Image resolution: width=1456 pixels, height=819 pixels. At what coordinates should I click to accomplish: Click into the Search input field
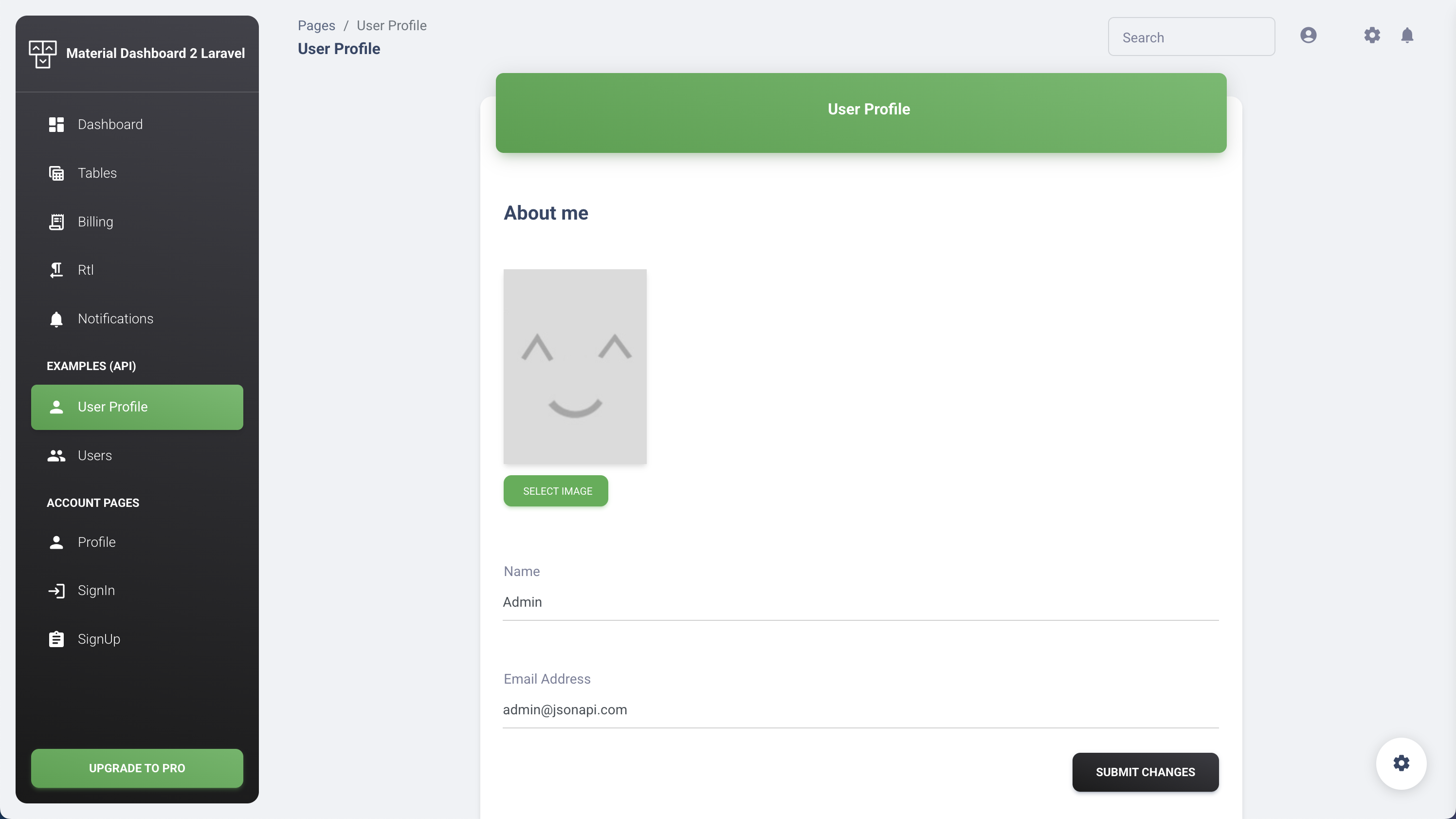[1191, 37]
